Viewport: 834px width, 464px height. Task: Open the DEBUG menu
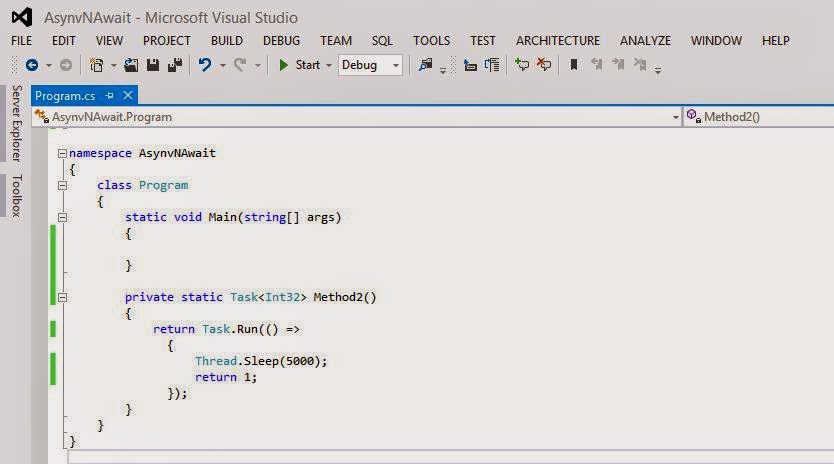click(x=281, y=41)
